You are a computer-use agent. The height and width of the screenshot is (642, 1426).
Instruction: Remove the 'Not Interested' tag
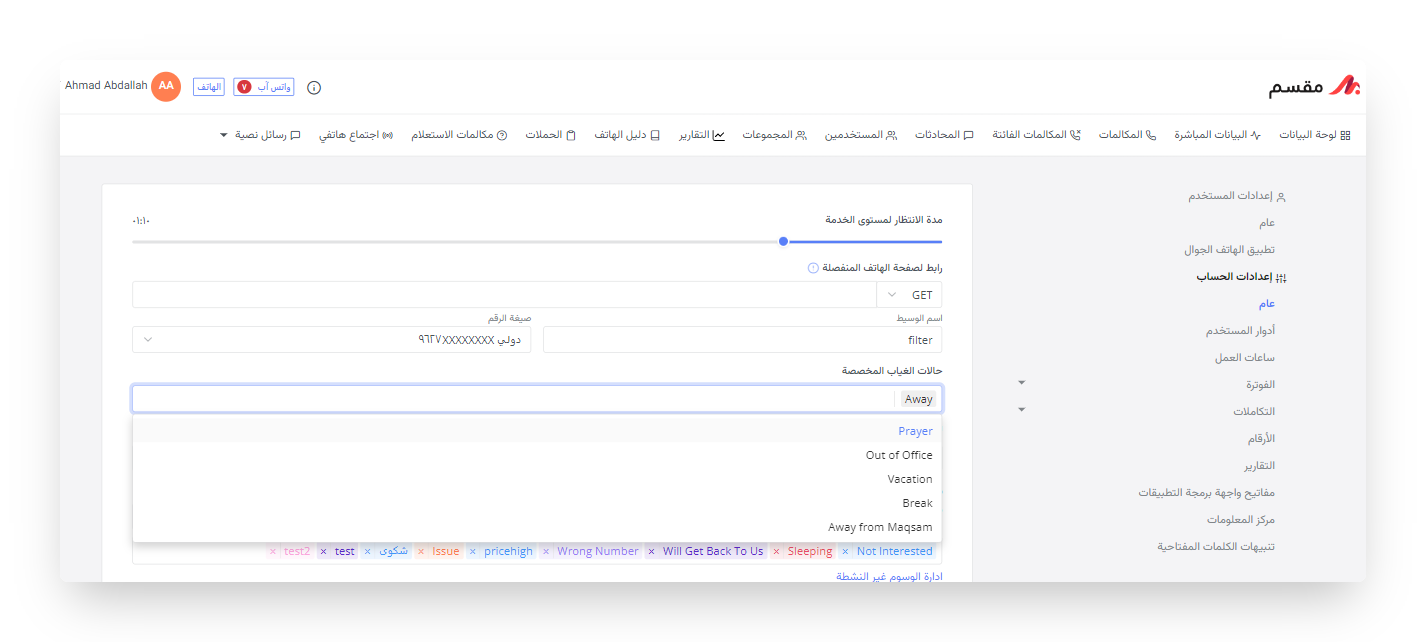click(846, 551)
